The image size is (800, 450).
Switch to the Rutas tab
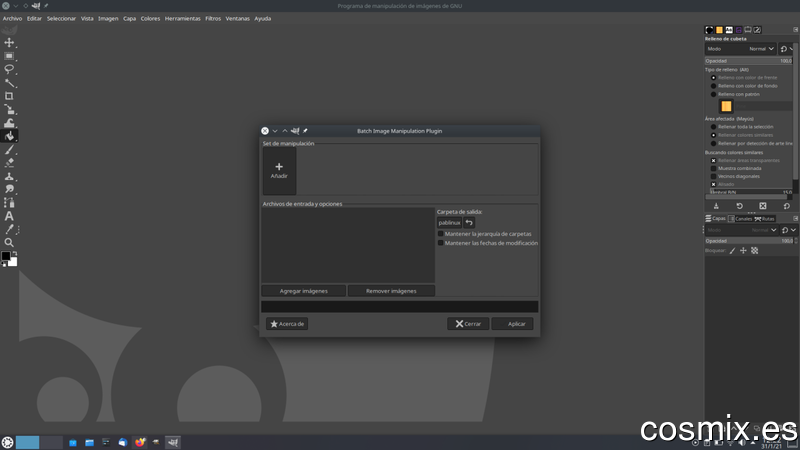tap(764, 218)
